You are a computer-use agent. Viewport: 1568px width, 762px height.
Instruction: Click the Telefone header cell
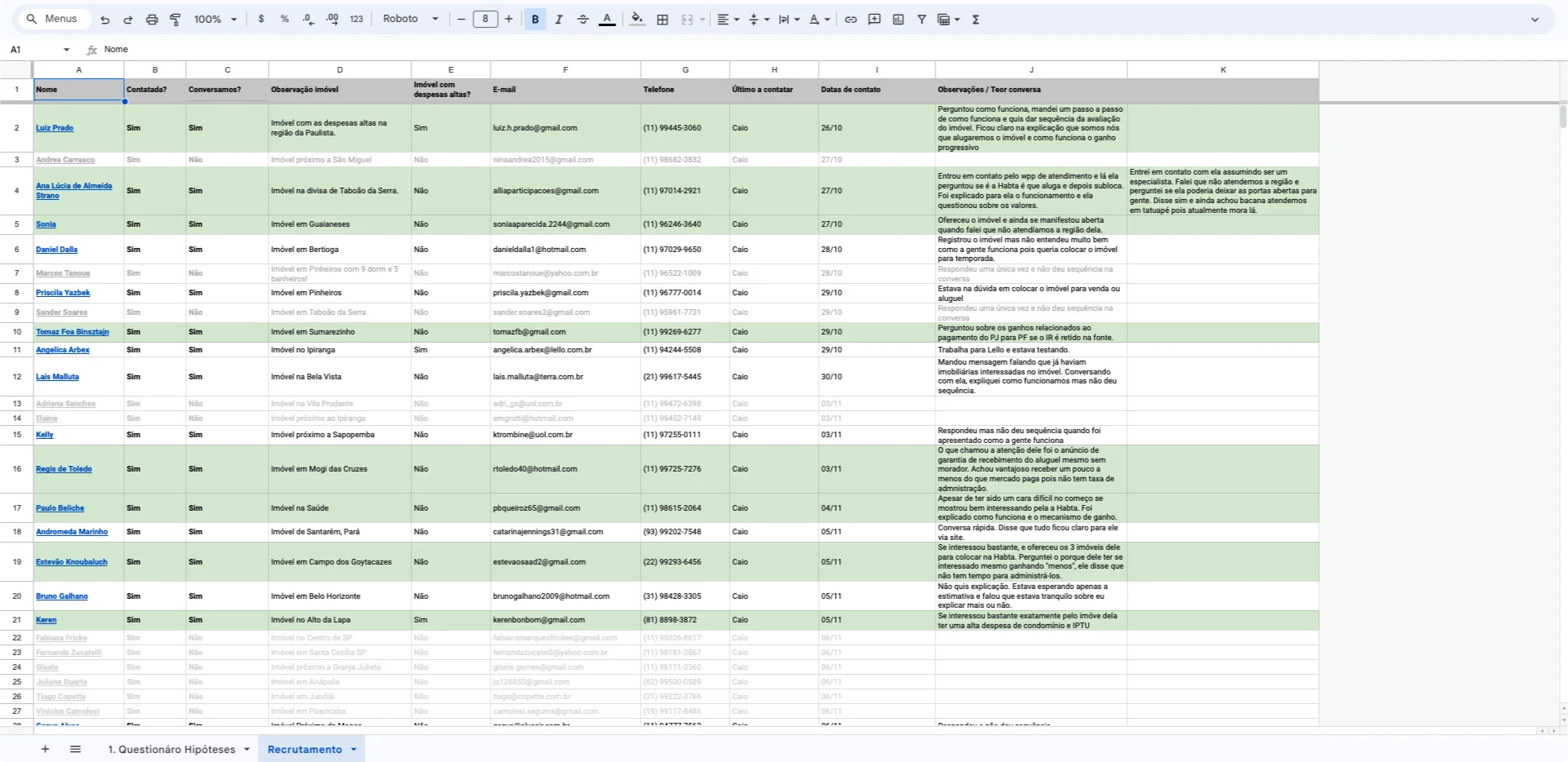(685, 90)
